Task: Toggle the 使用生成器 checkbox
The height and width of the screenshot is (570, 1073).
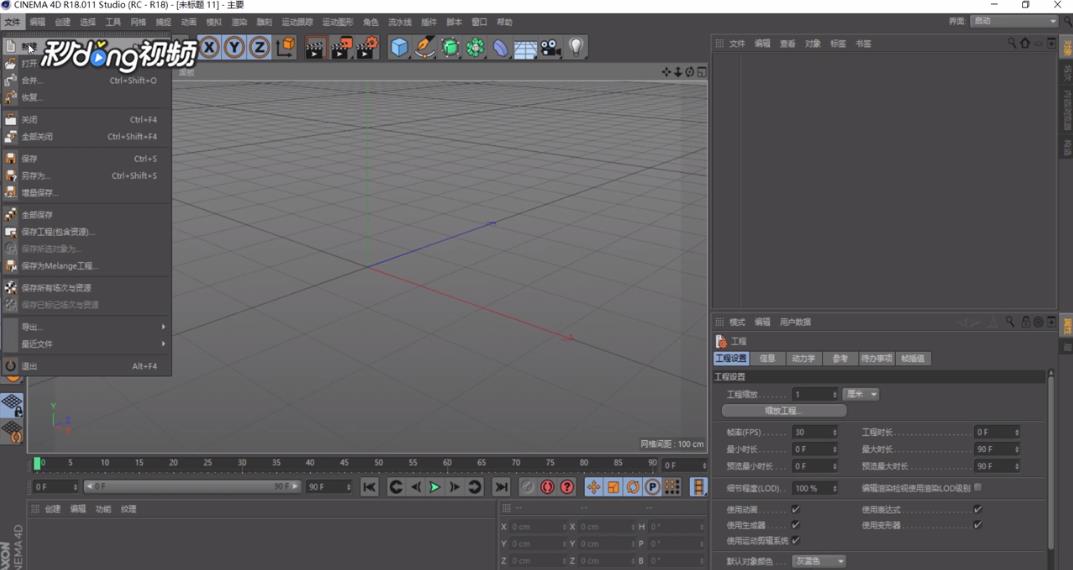Action: pos(795,525)
